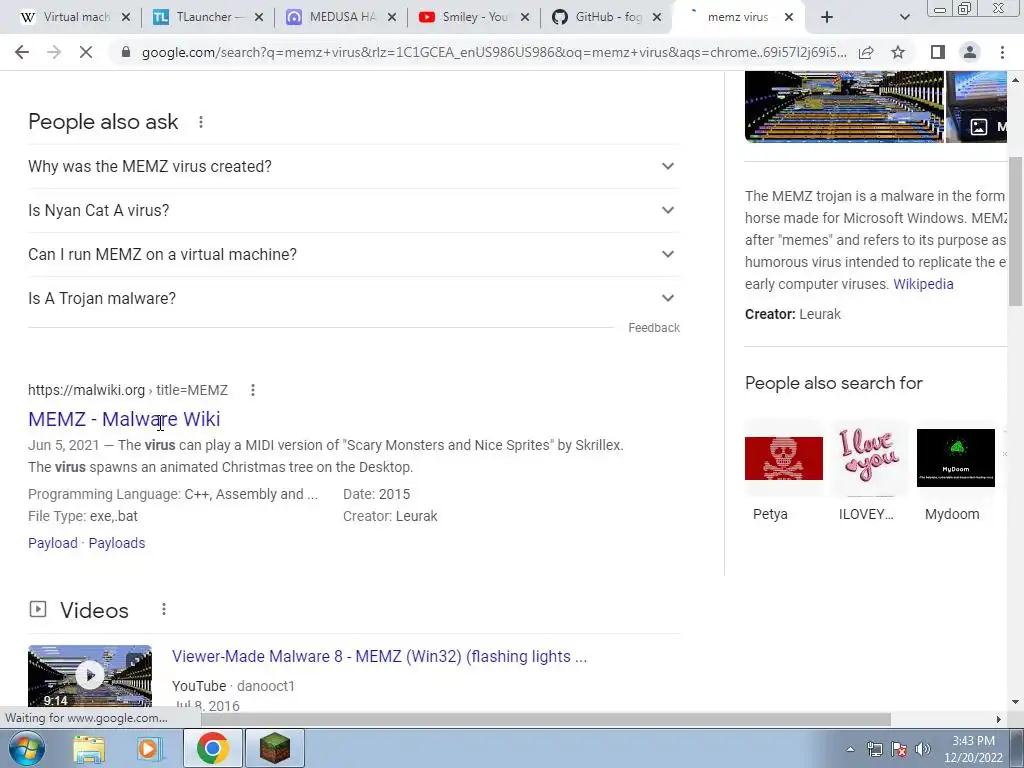Screen dimensions: 1024x768
Task: Click the network tray icon
Action: click(x=874, y=749)
